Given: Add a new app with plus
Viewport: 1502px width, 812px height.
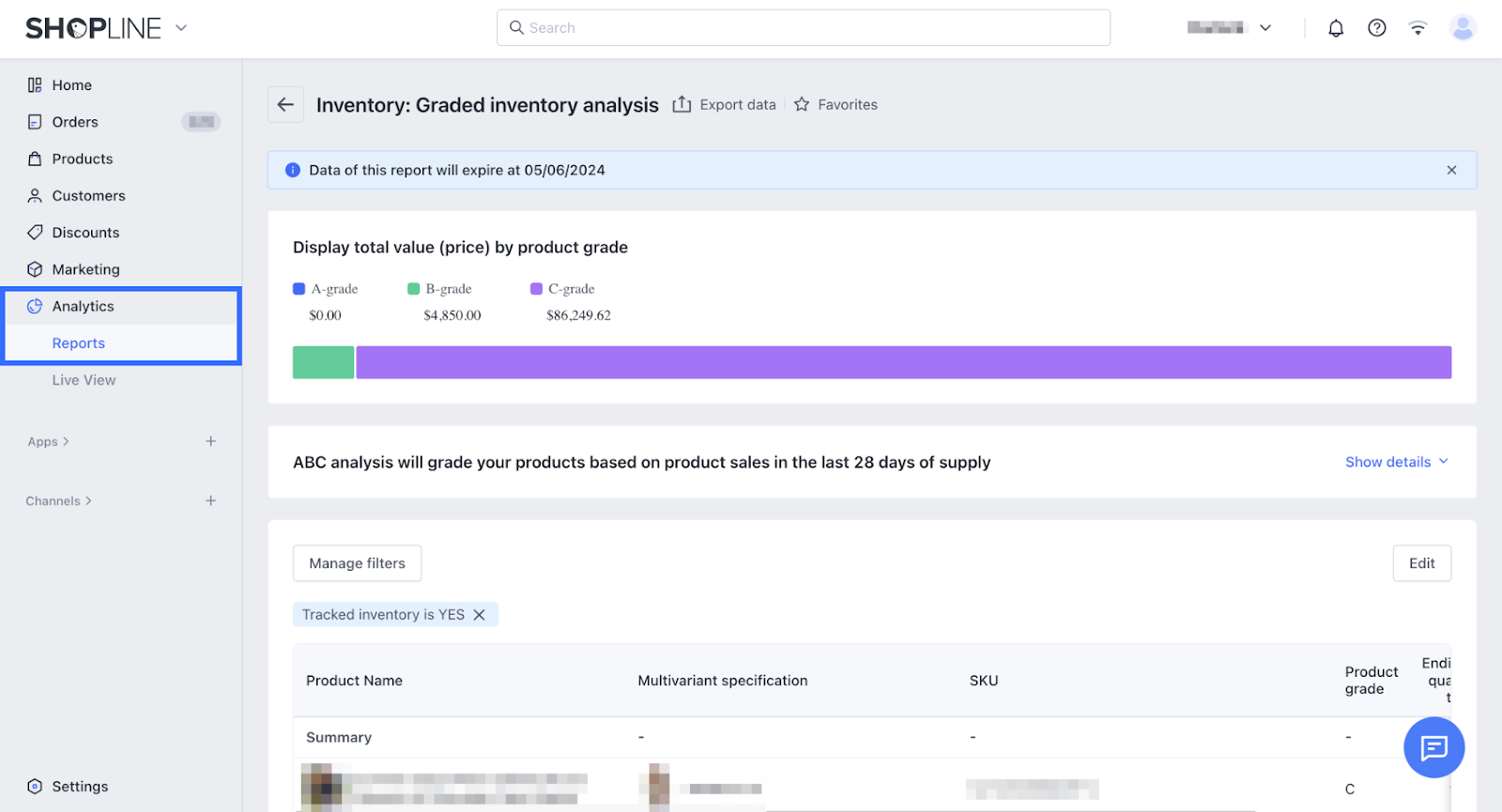Looking at the screenshot, I should 211,441.
